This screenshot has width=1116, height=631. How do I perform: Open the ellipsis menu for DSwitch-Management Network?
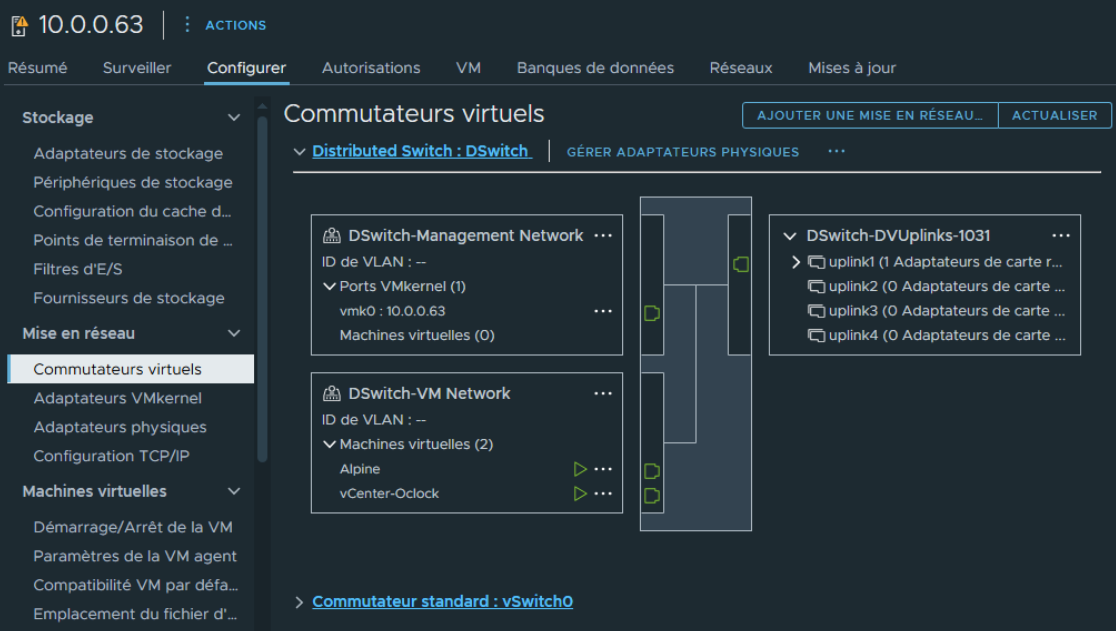click(x=602, y=236)
